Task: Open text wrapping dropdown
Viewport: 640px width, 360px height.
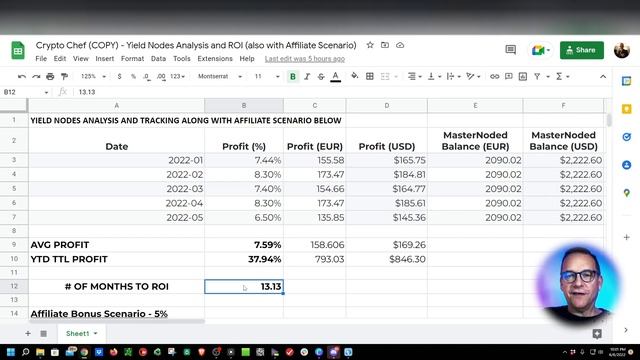Action: click(x=453, y=76)
